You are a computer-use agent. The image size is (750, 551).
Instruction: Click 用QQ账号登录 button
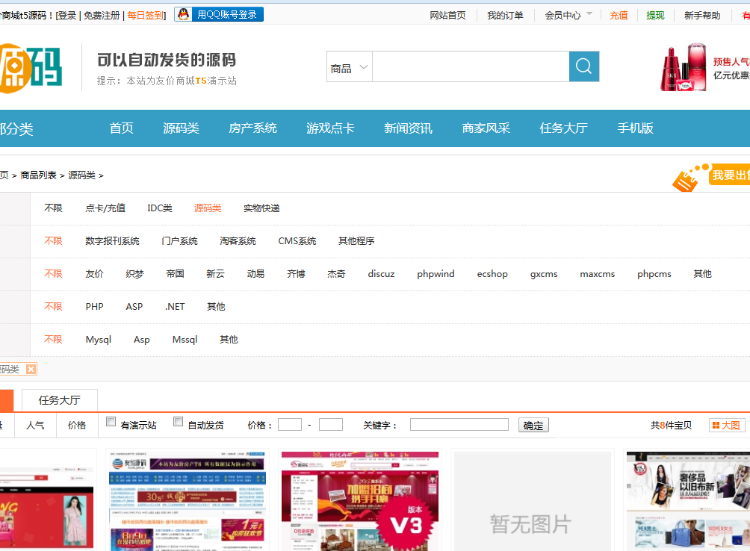[x=219, y=14]
